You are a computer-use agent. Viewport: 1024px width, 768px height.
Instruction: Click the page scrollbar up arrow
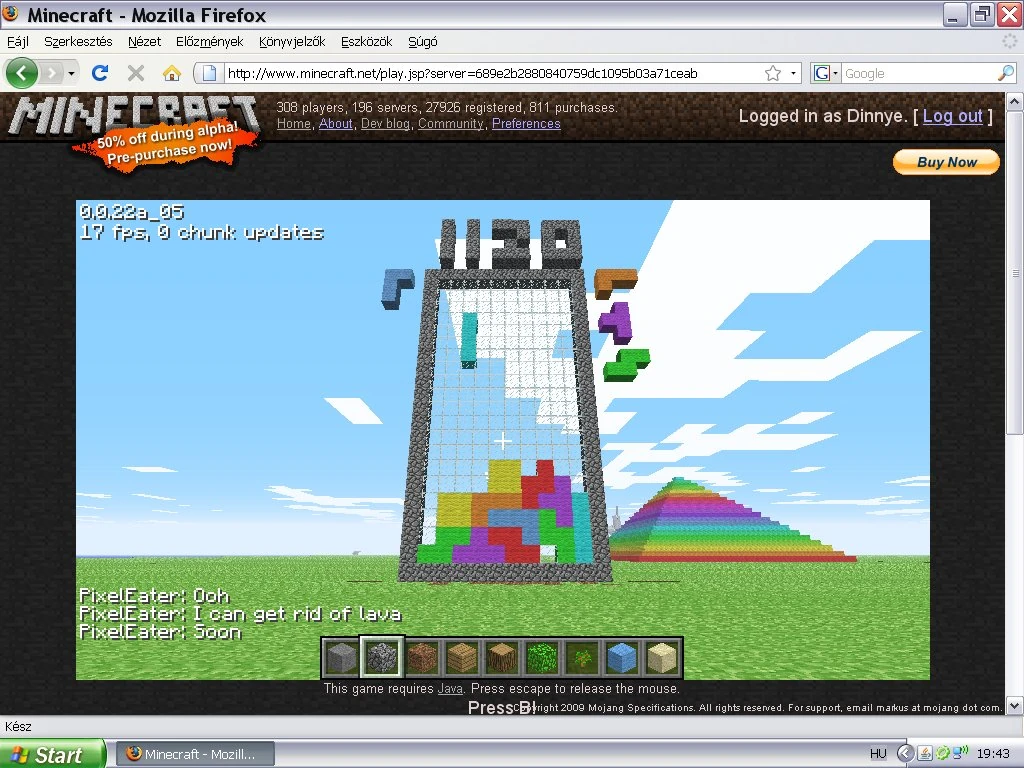tap(1014, 102)
